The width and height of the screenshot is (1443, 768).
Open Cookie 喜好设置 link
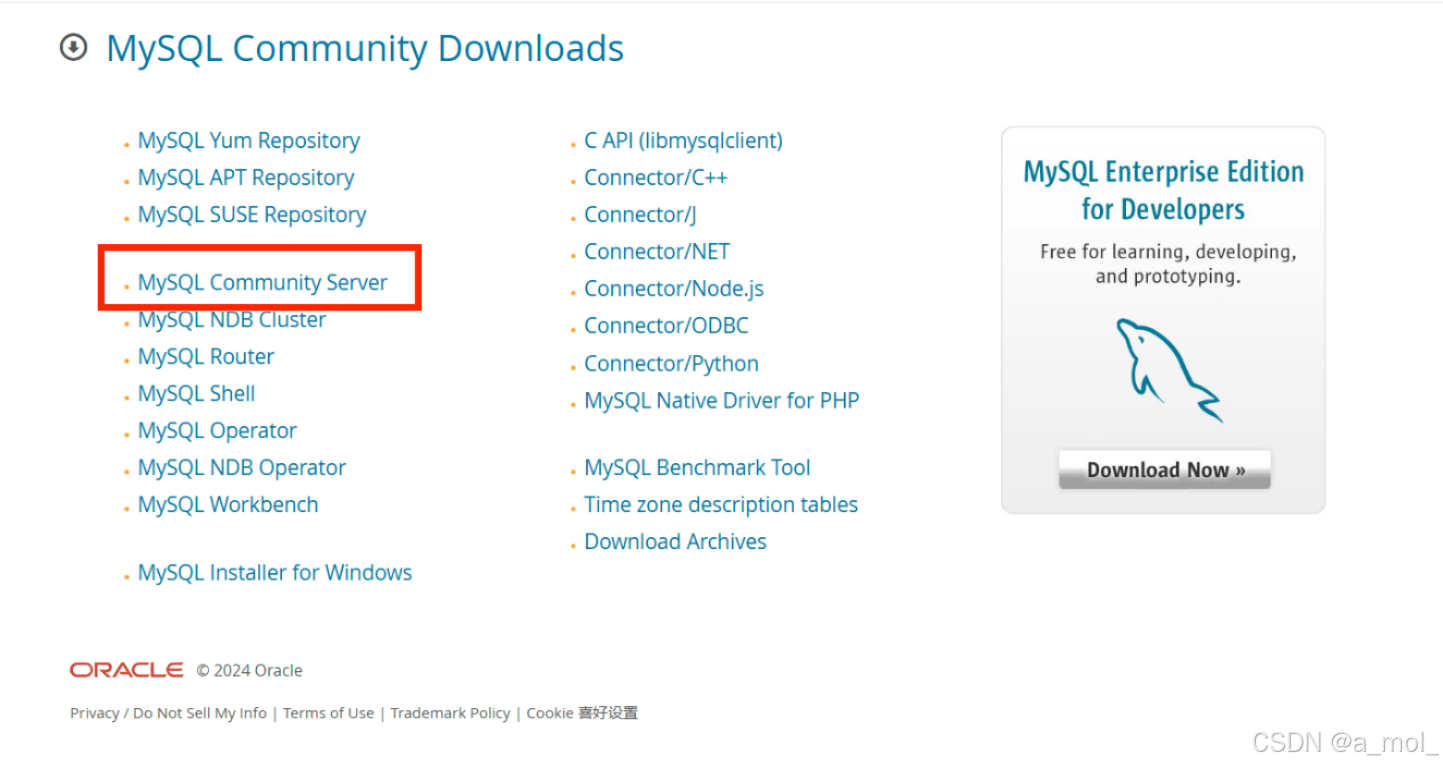point(582,713)
